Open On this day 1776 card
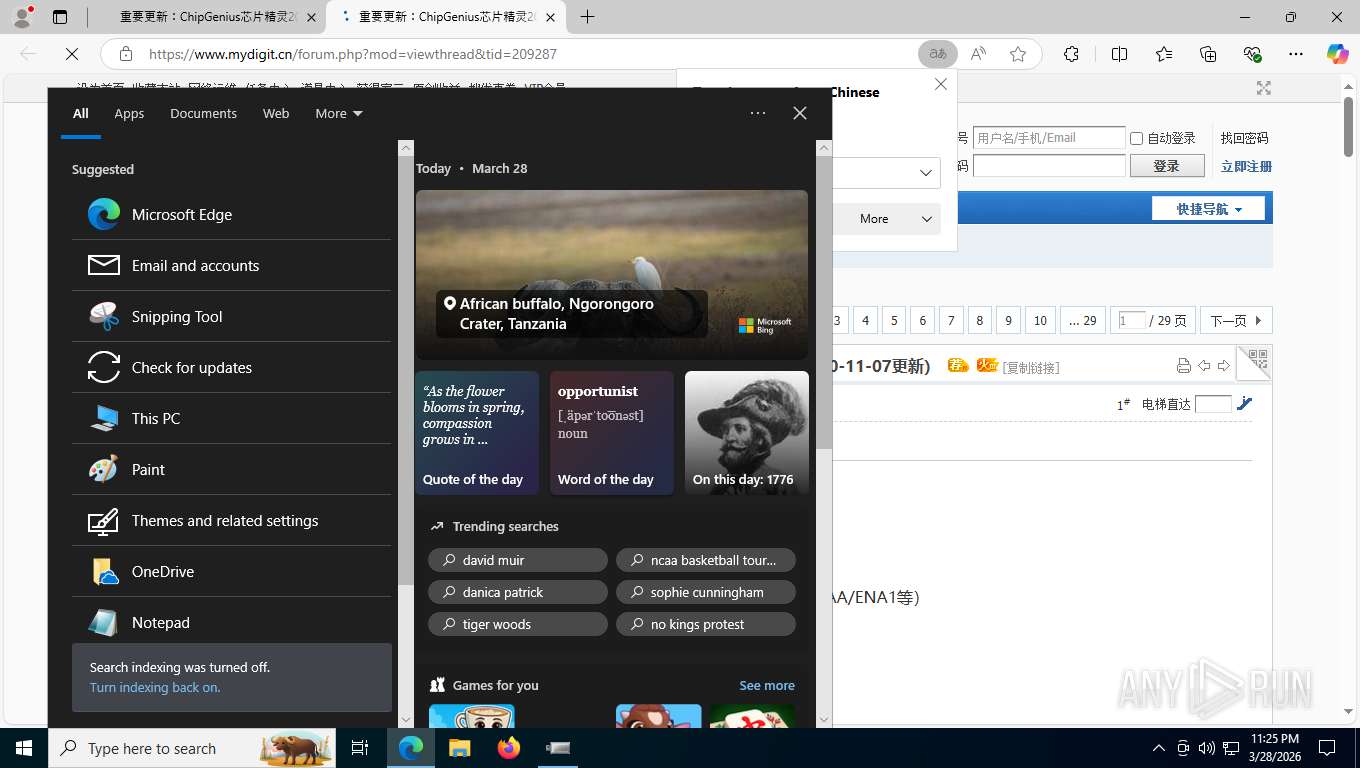 (x=747, y=433)
